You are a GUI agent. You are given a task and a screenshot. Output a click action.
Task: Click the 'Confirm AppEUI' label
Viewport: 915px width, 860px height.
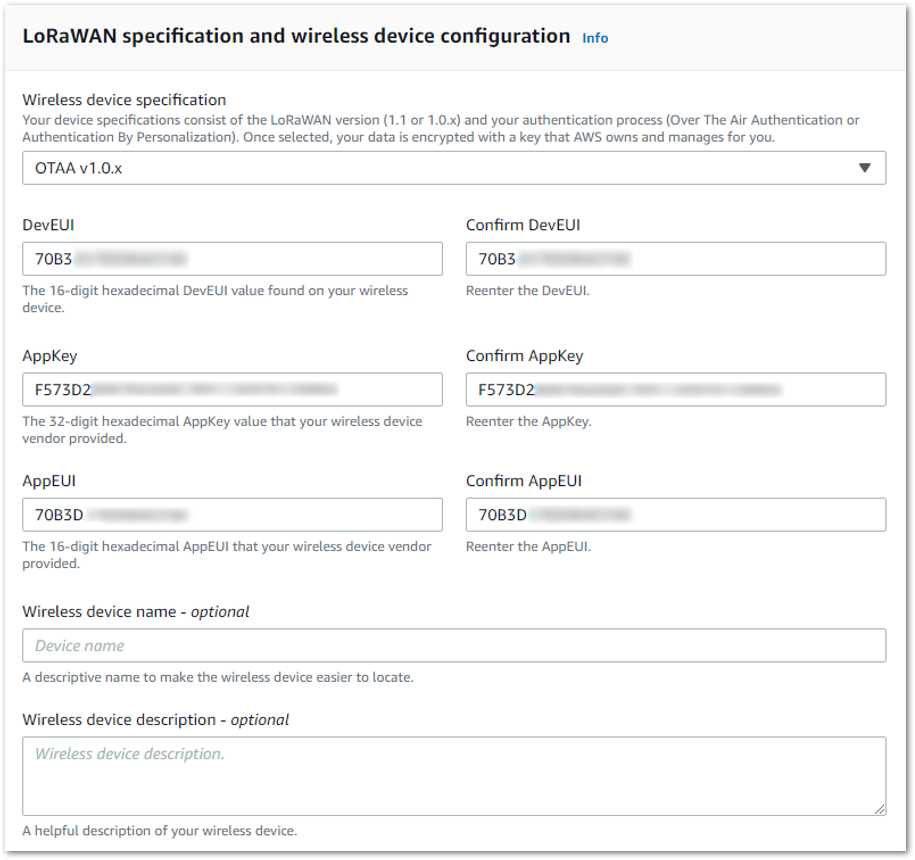coord(523,481)
